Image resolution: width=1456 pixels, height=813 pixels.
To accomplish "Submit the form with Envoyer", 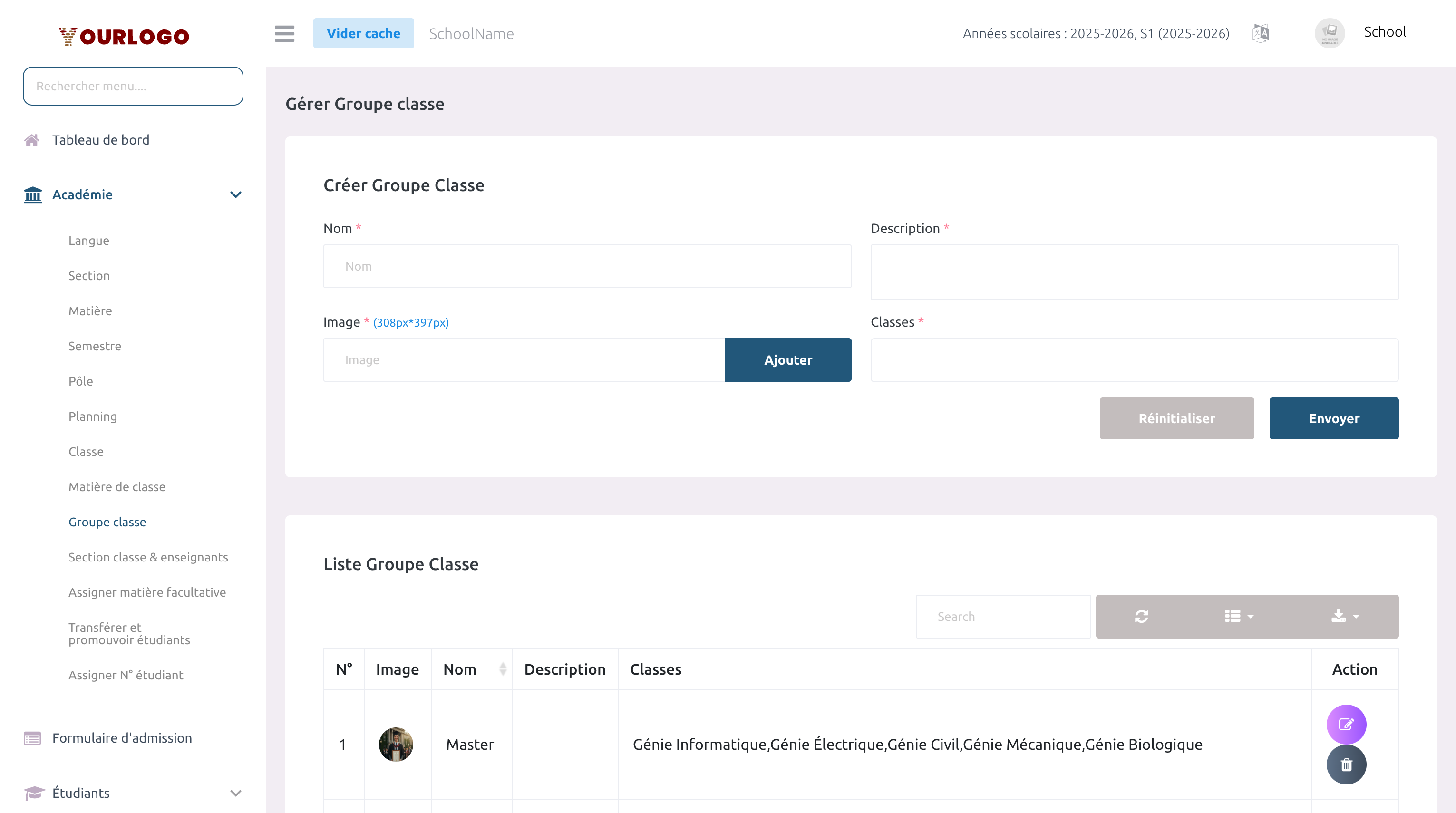I will (1334, 418).
